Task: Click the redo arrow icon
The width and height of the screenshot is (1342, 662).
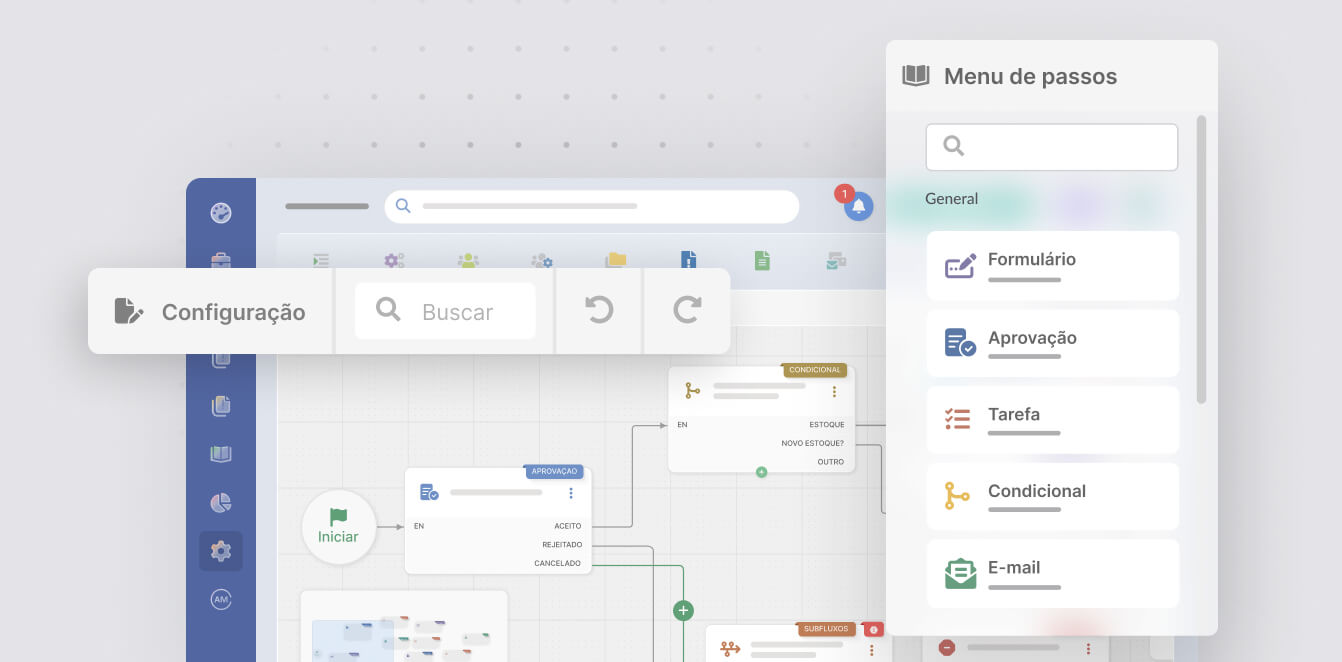Action: (687, 311)
